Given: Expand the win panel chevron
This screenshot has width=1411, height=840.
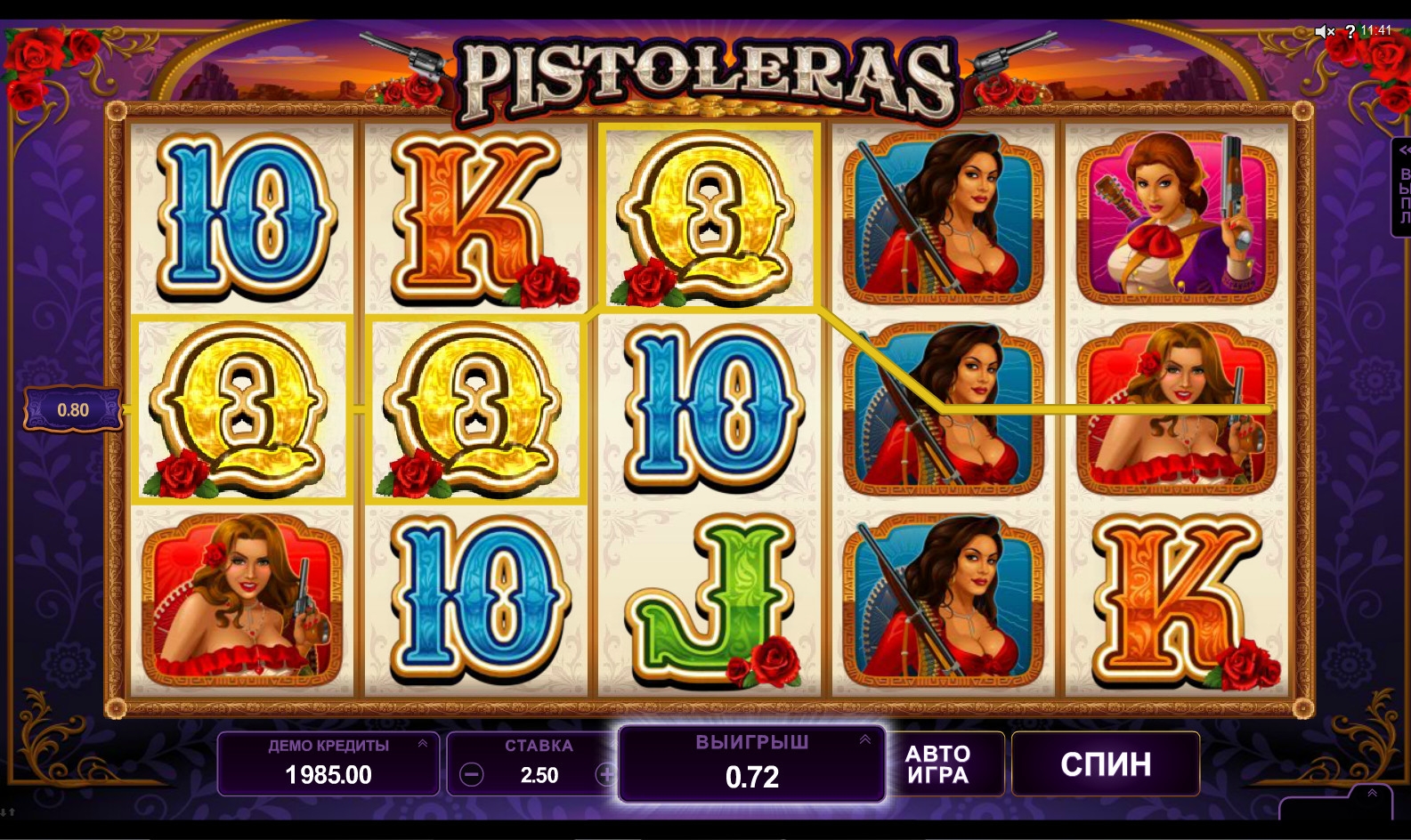Looking at the screenshot, I should tap(864, 739).
